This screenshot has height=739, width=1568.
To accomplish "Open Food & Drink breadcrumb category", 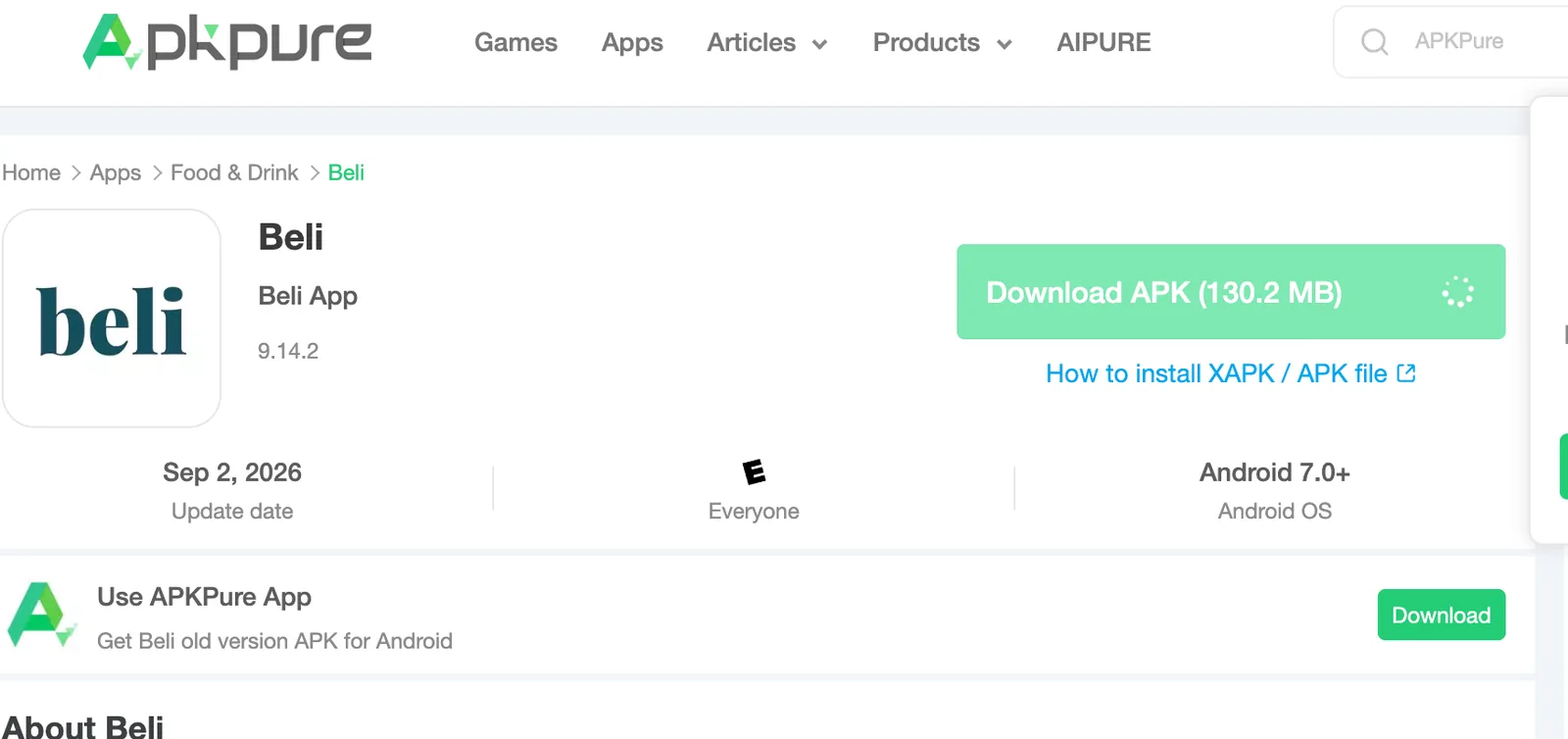I will tap(234, 172).
